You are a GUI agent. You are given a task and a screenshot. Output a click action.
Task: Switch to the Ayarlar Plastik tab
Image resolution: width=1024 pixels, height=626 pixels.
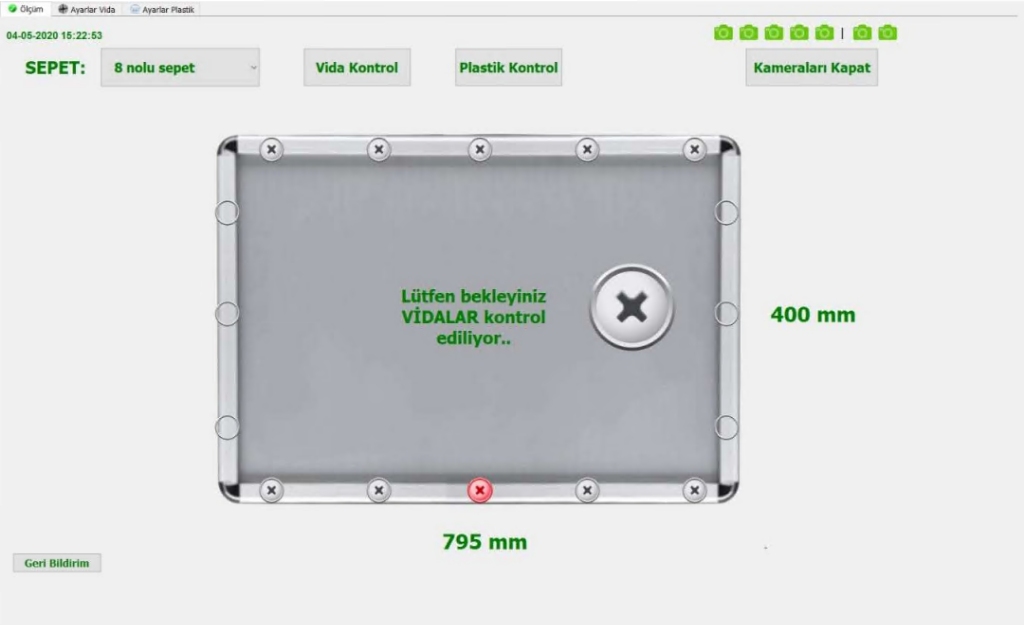(x=162, y=9)
